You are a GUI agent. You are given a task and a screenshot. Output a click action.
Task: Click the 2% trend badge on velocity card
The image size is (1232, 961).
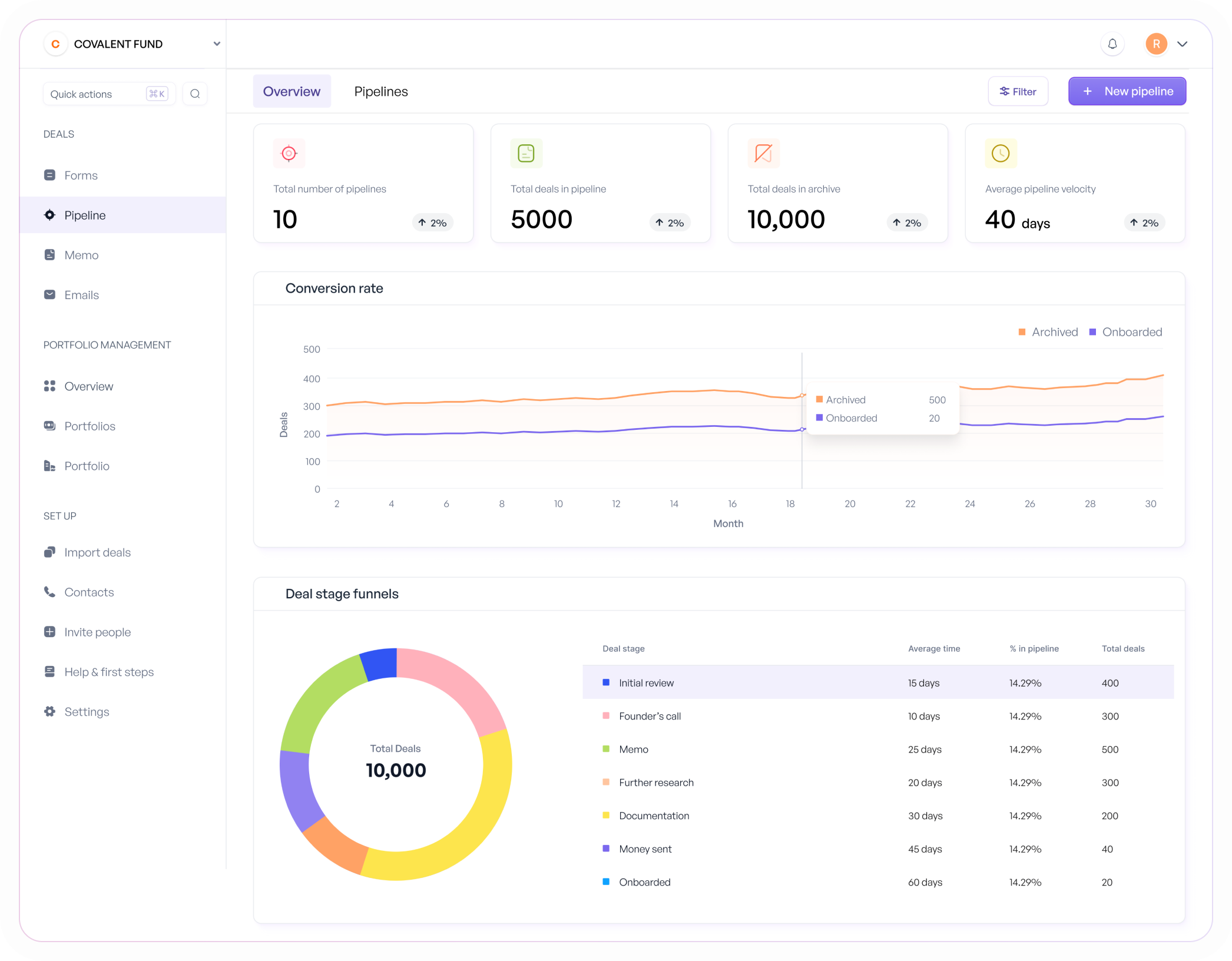[1144, 223]
